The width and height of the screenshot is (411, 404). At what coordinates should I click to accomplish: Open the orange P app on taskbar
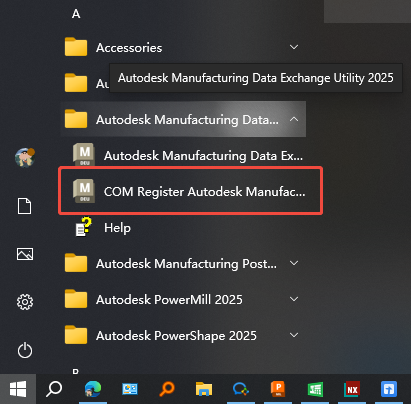coord(278,389)
